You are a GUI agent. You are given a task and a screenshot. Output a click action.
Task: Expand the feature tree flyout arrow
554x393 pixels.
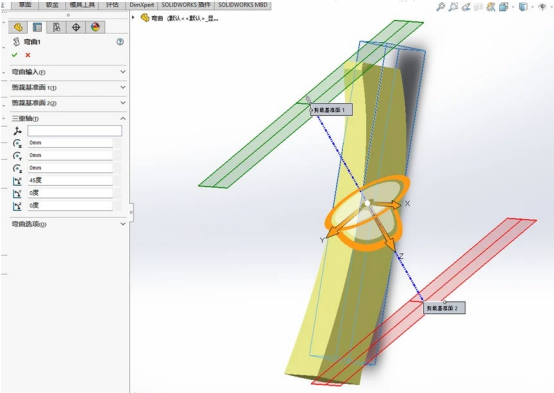click(133, 17)
